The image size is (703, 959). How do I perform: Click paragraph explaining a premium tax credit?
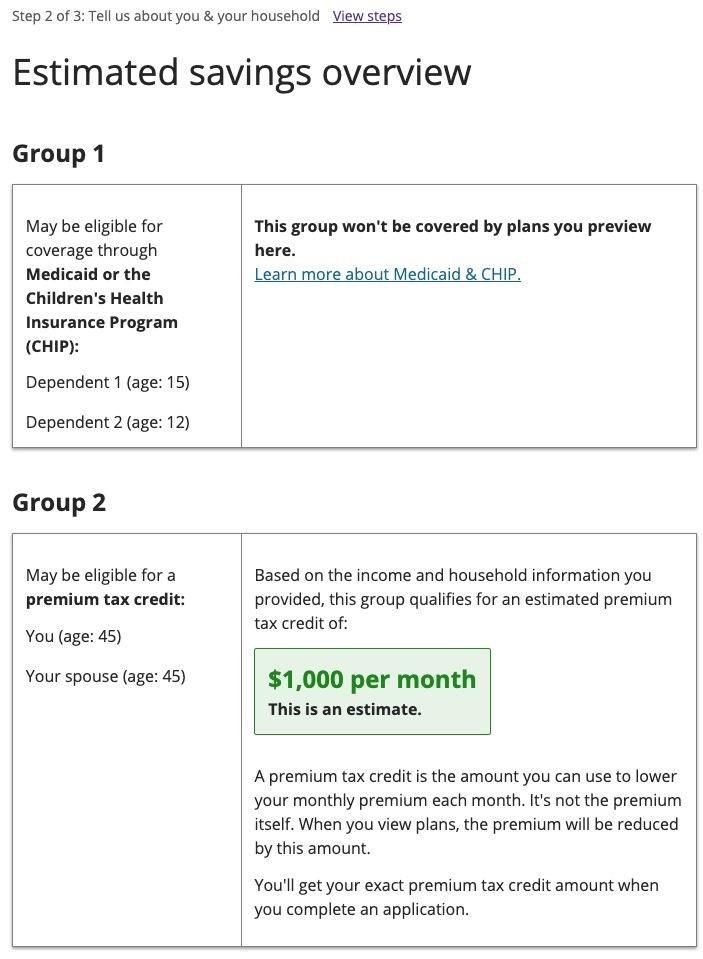(467, 812)
